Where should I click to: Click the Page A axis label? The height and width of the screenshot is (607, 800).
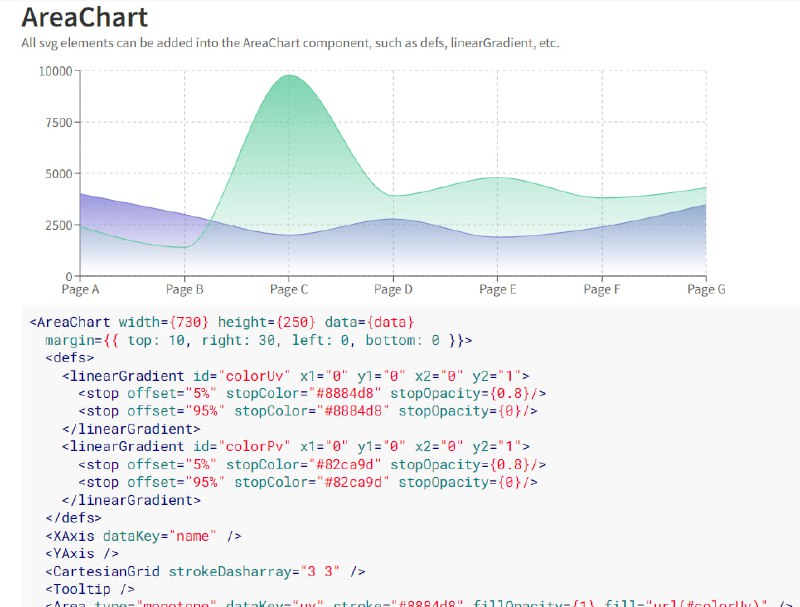pyautogui.click(x=80, y=289)
